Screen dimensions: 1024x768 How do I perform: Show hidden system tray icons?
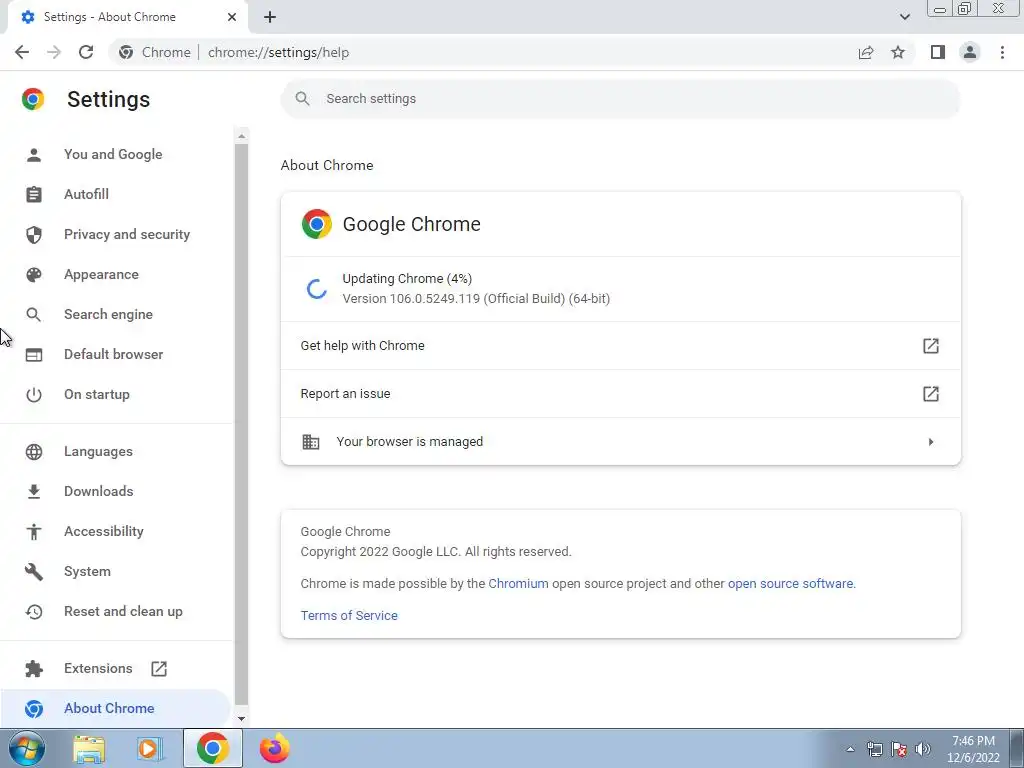coord(850,749)
